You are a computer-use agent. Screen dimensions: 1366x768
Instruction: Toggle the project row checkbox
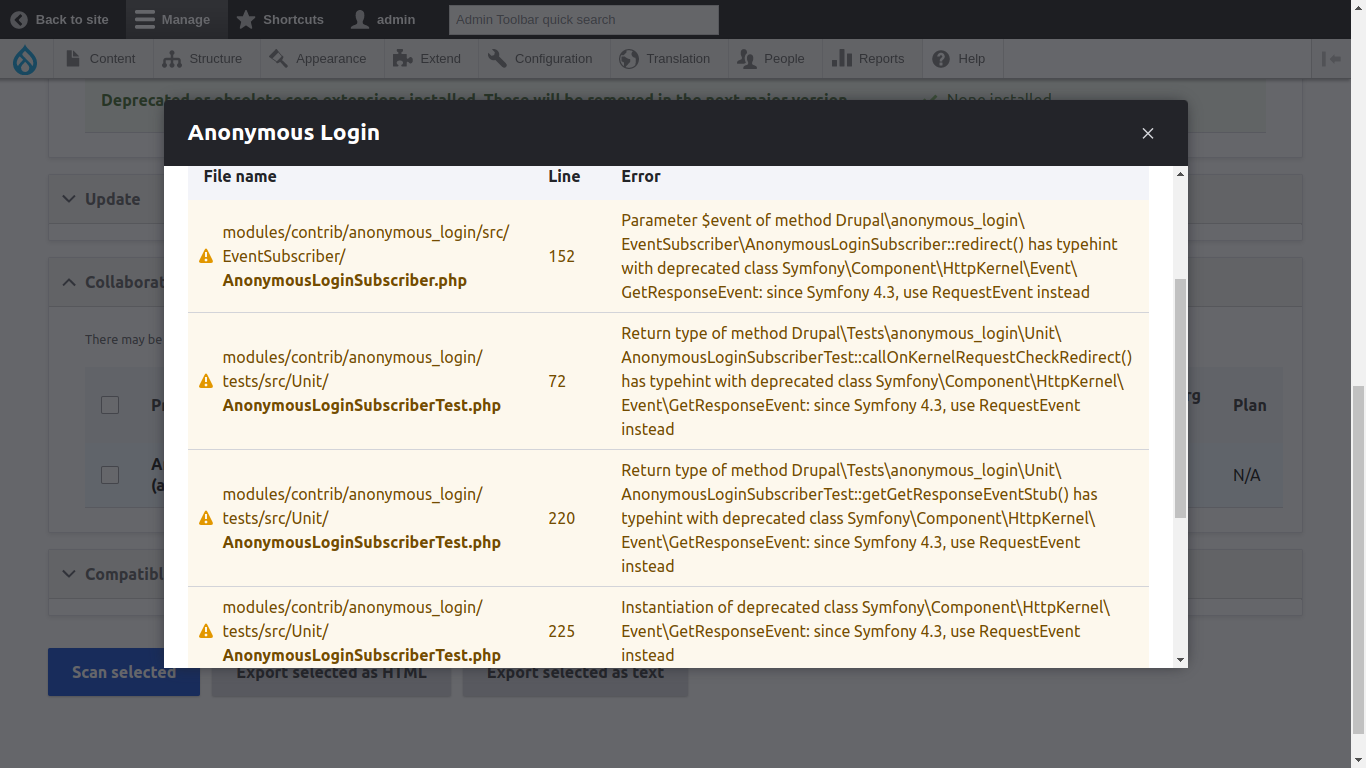click(110, 475)
